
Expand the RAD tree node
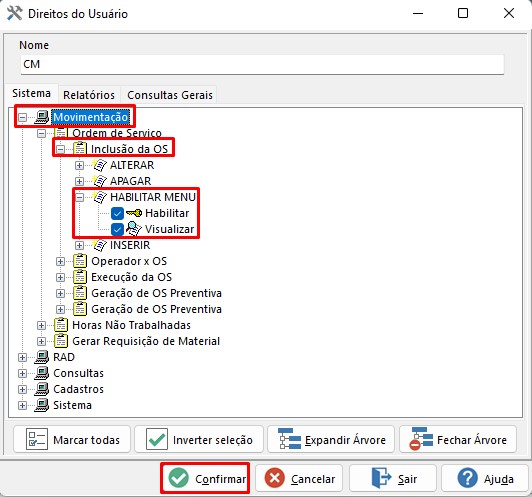coord(22,357)
